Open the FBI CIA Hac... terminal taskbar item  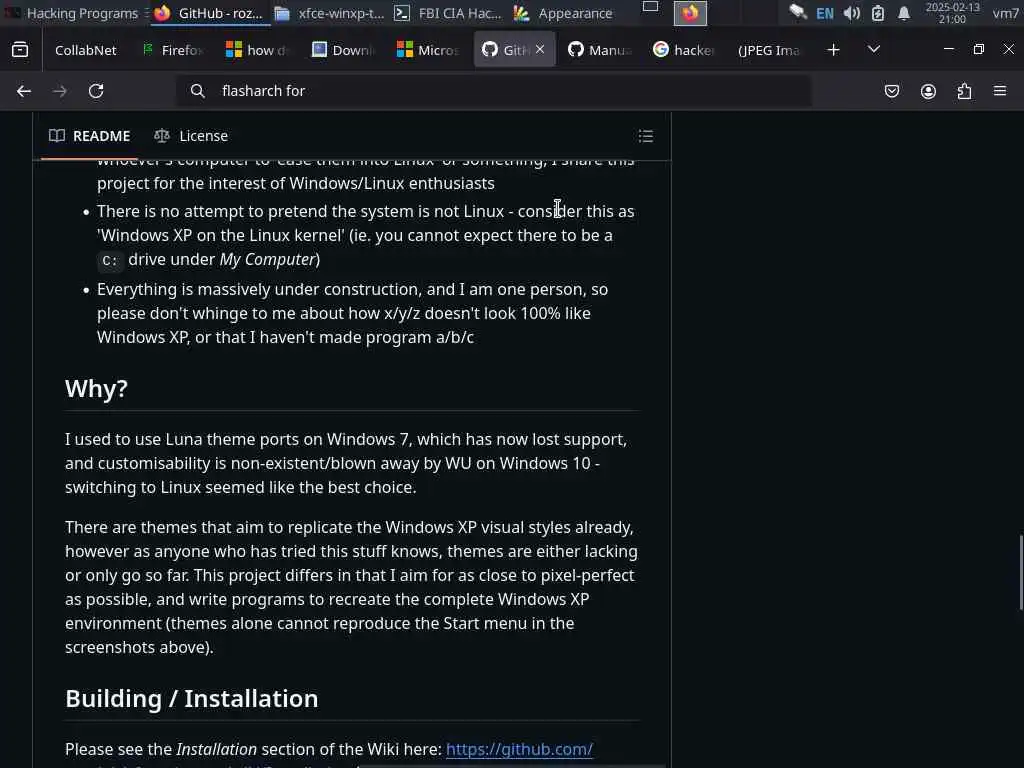pos(448,13)
